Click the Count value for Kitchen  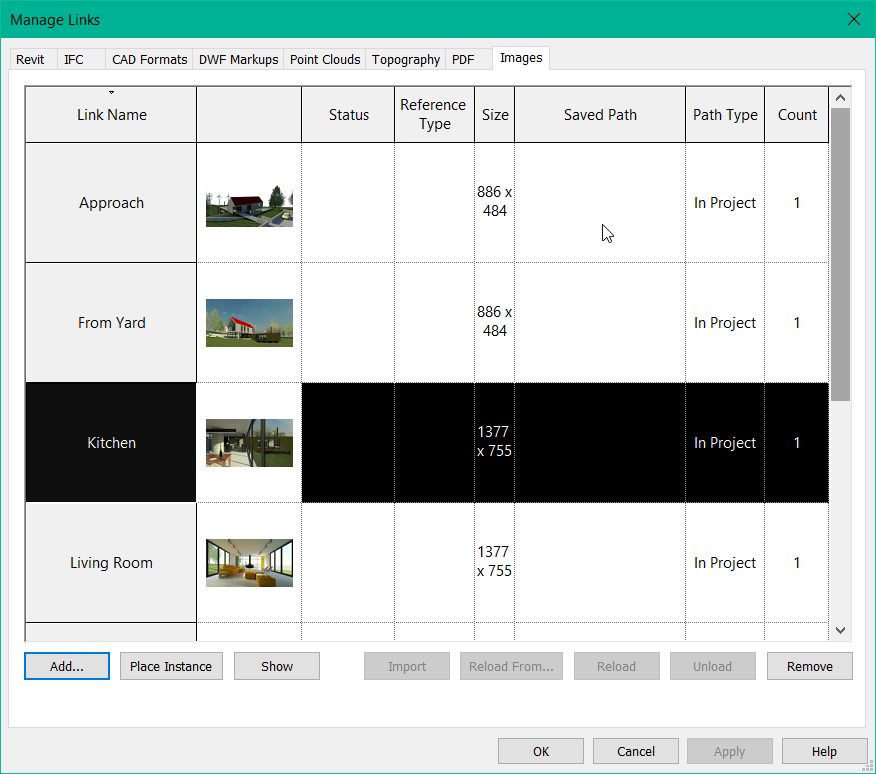(x=797, y=443)
